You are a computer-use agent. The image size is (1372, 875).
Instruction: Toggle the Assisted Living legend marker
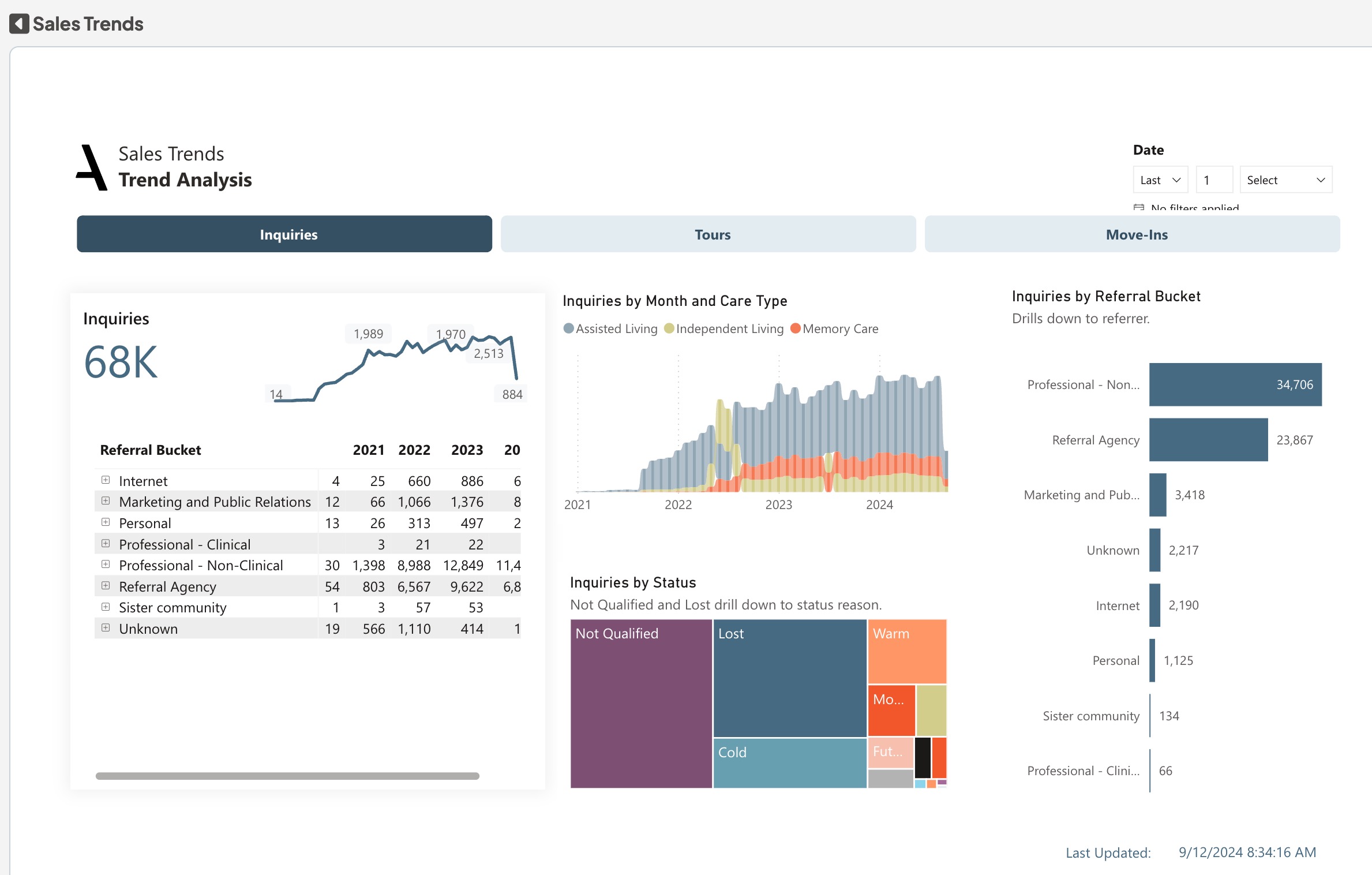click(x=568, y=328)
